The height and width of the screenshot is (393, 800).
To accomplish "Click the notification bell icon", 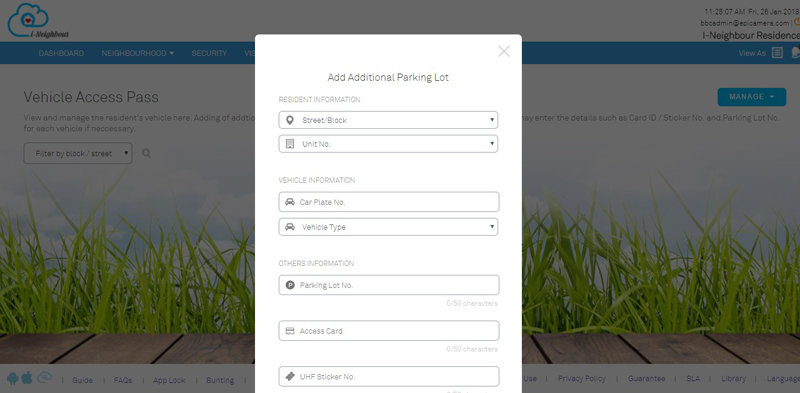I will (795, 52).
